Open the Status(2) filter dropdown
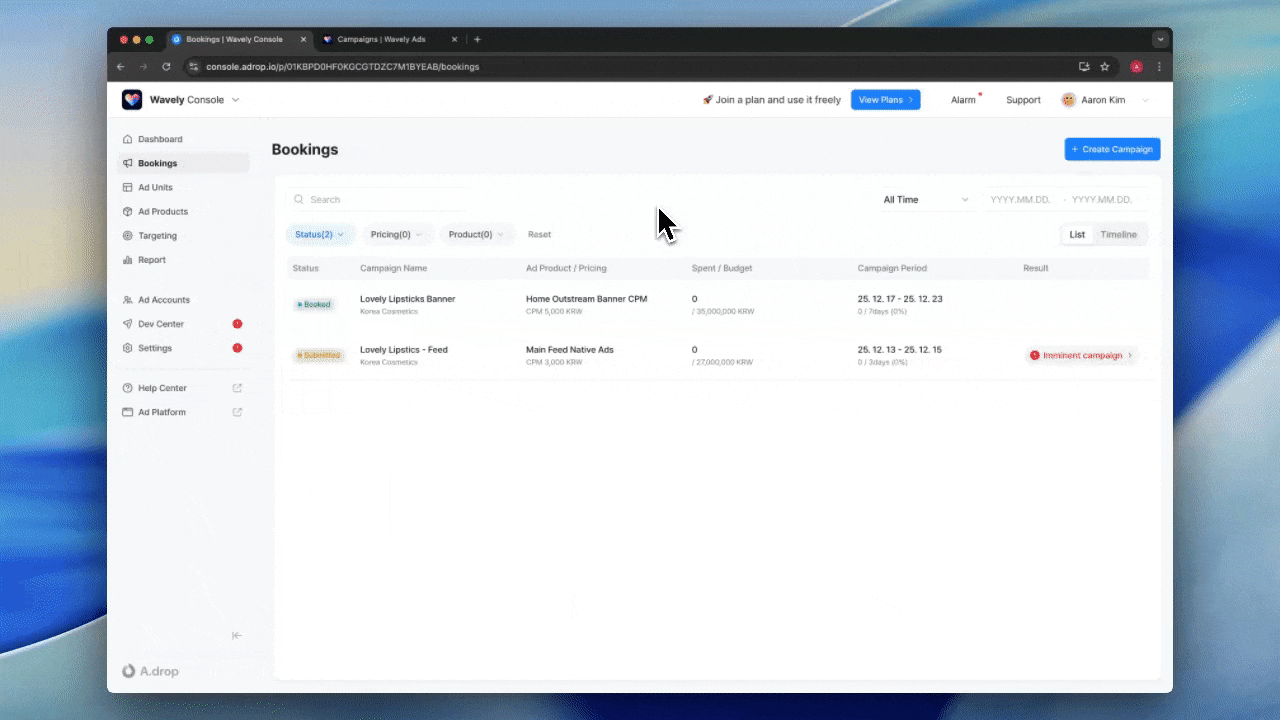 [319, 234]
